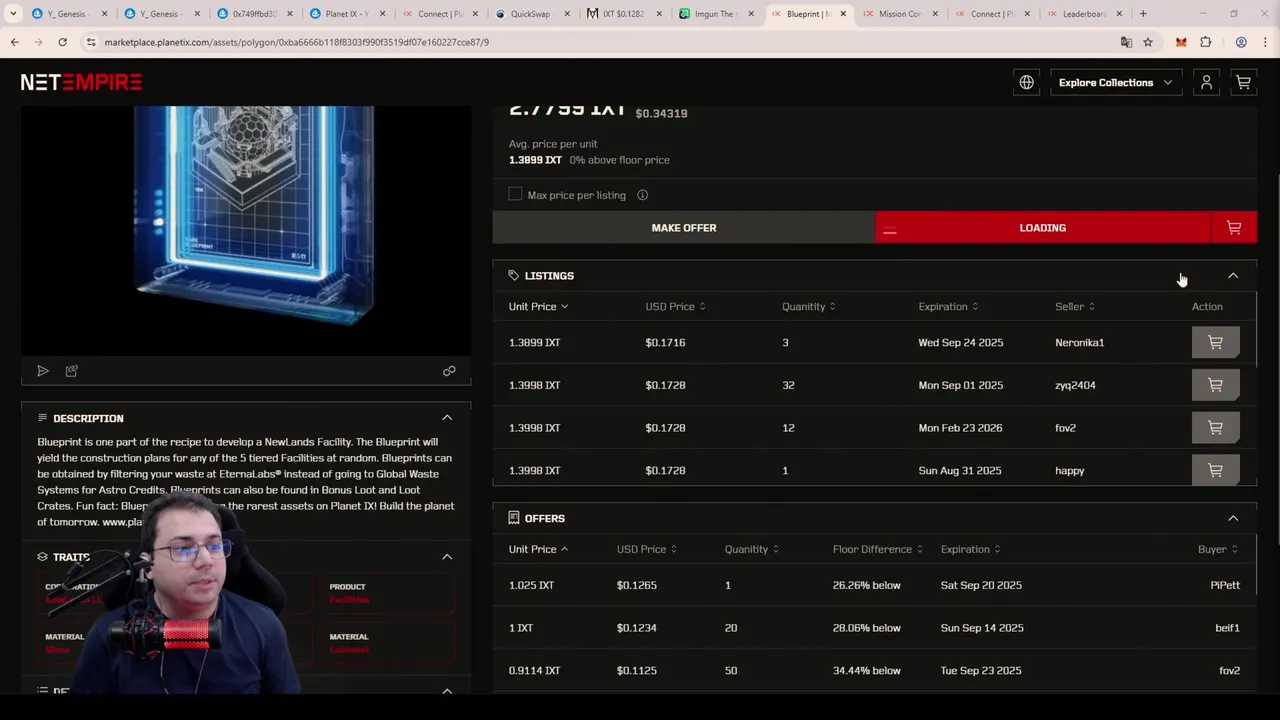Open buyer beif1 profile
The width and height of the screenshot is (1280, 720).
point(1227,628)
